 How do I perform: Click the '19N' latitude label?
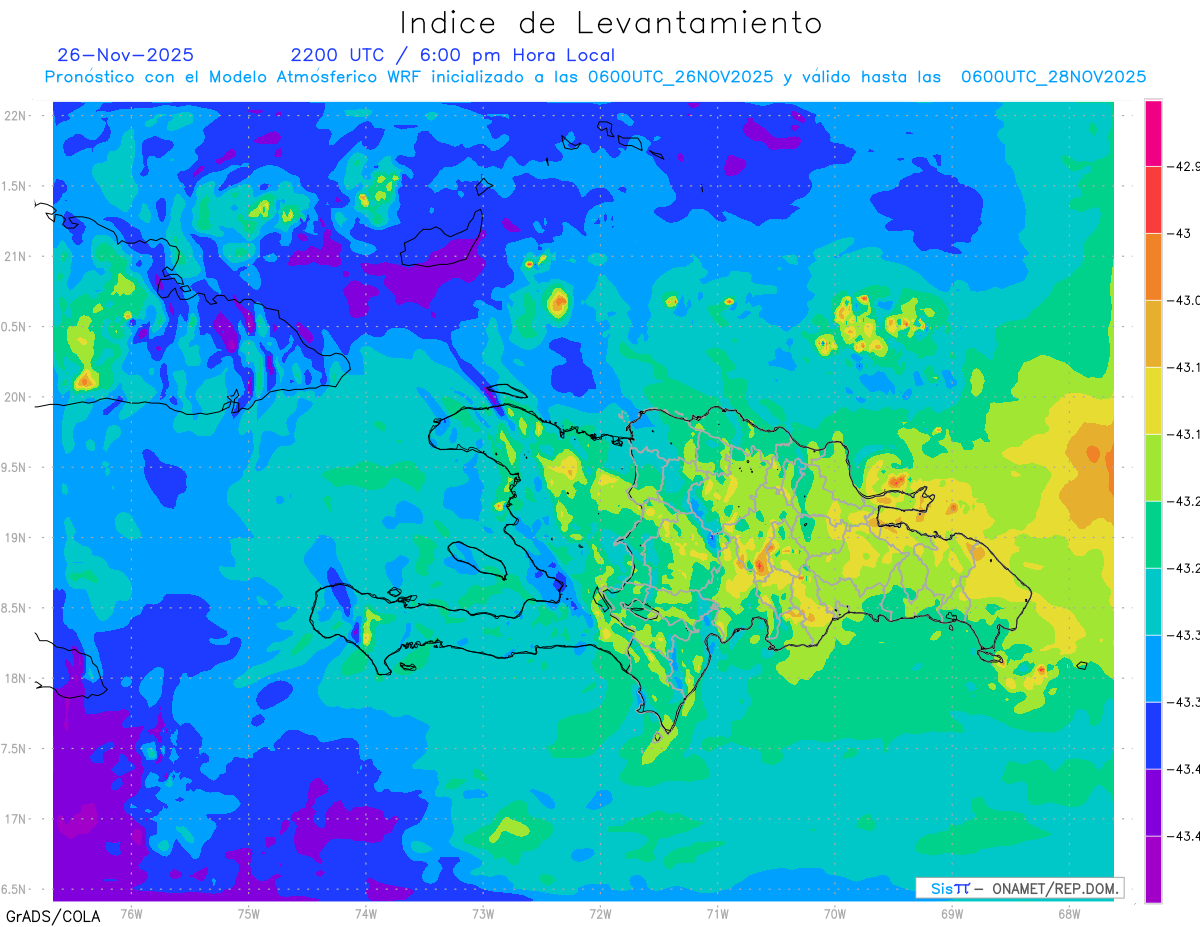point(17,538)
